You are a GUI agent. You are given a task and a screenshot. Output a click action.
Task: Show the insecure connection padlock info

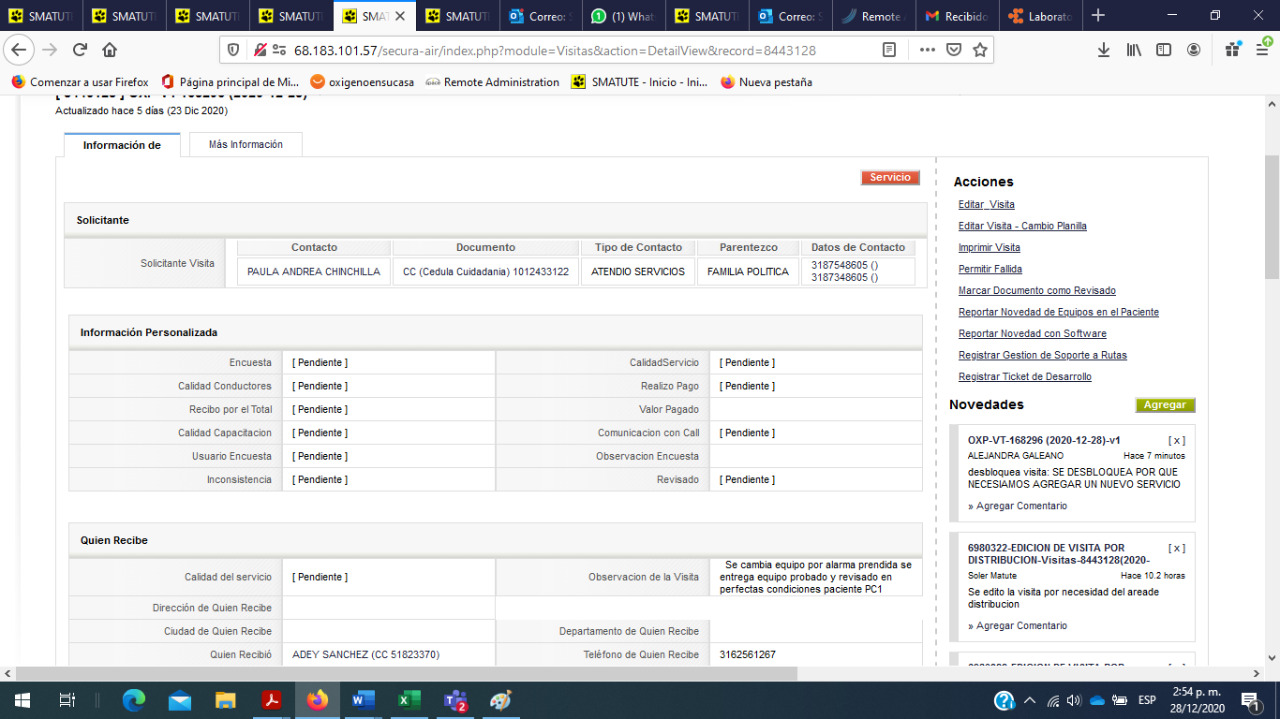click(259, 50)
